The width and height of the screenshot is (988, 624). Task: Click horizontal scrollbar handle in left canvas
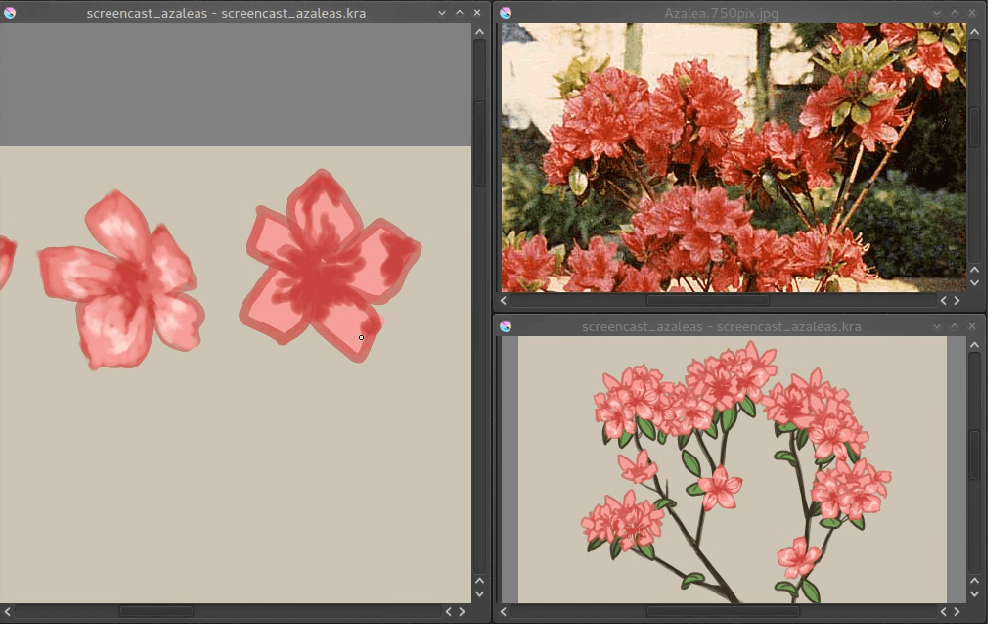point(156,611)
